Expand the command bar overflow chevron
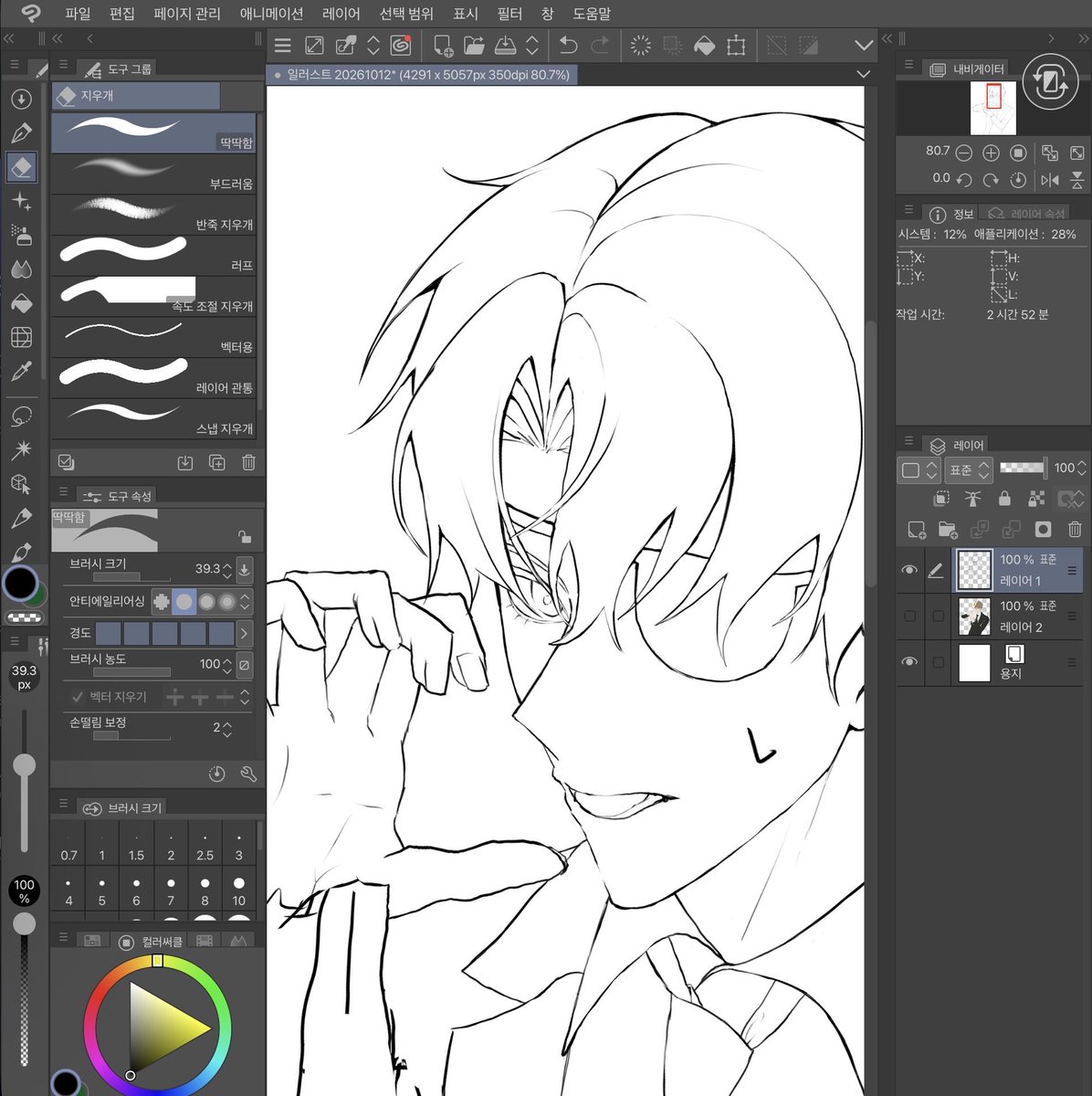1092x1096 pixels. coord(864,45)
